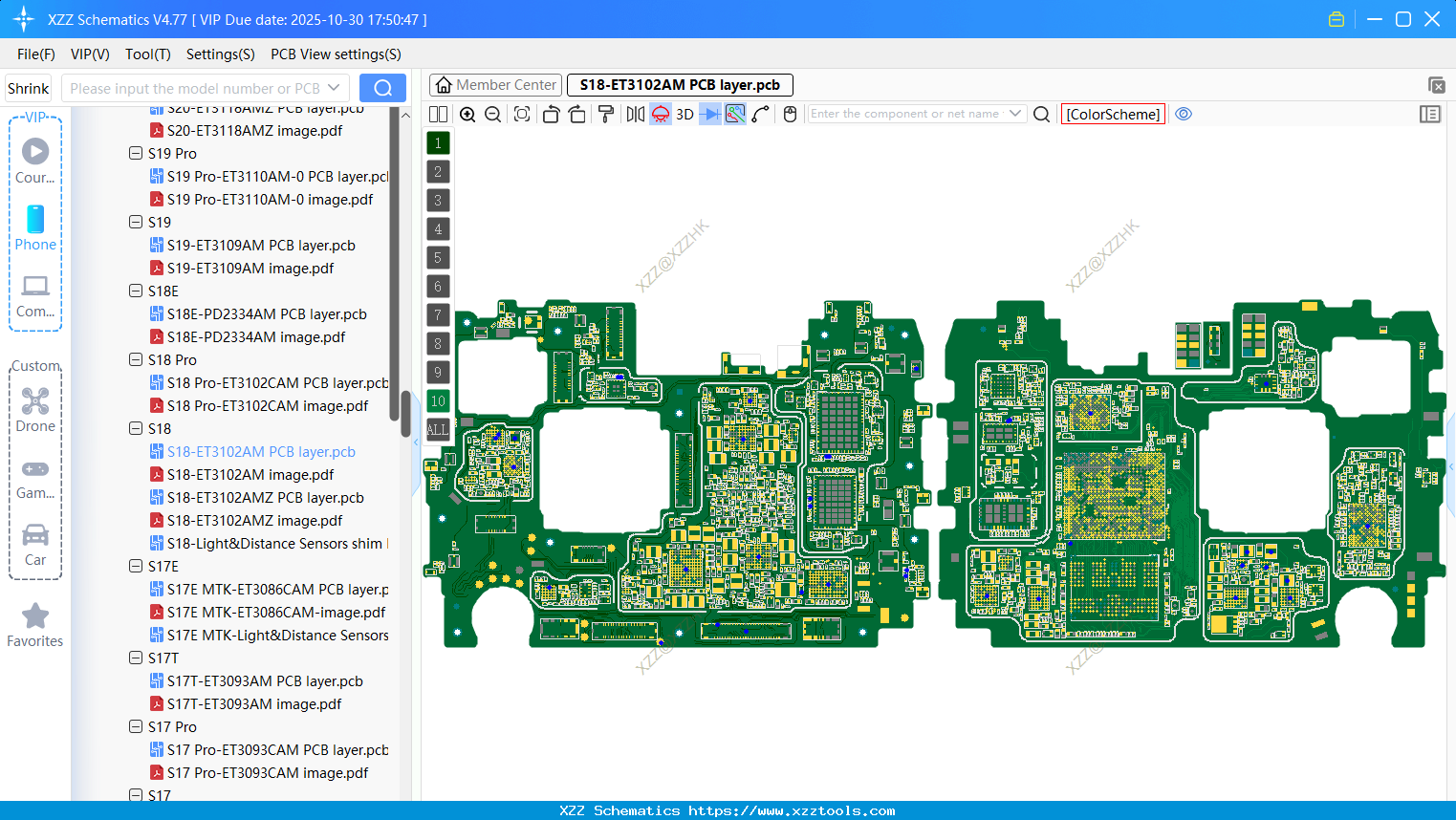
Task: Select the zoom out tool
Action: pos(491,114)
